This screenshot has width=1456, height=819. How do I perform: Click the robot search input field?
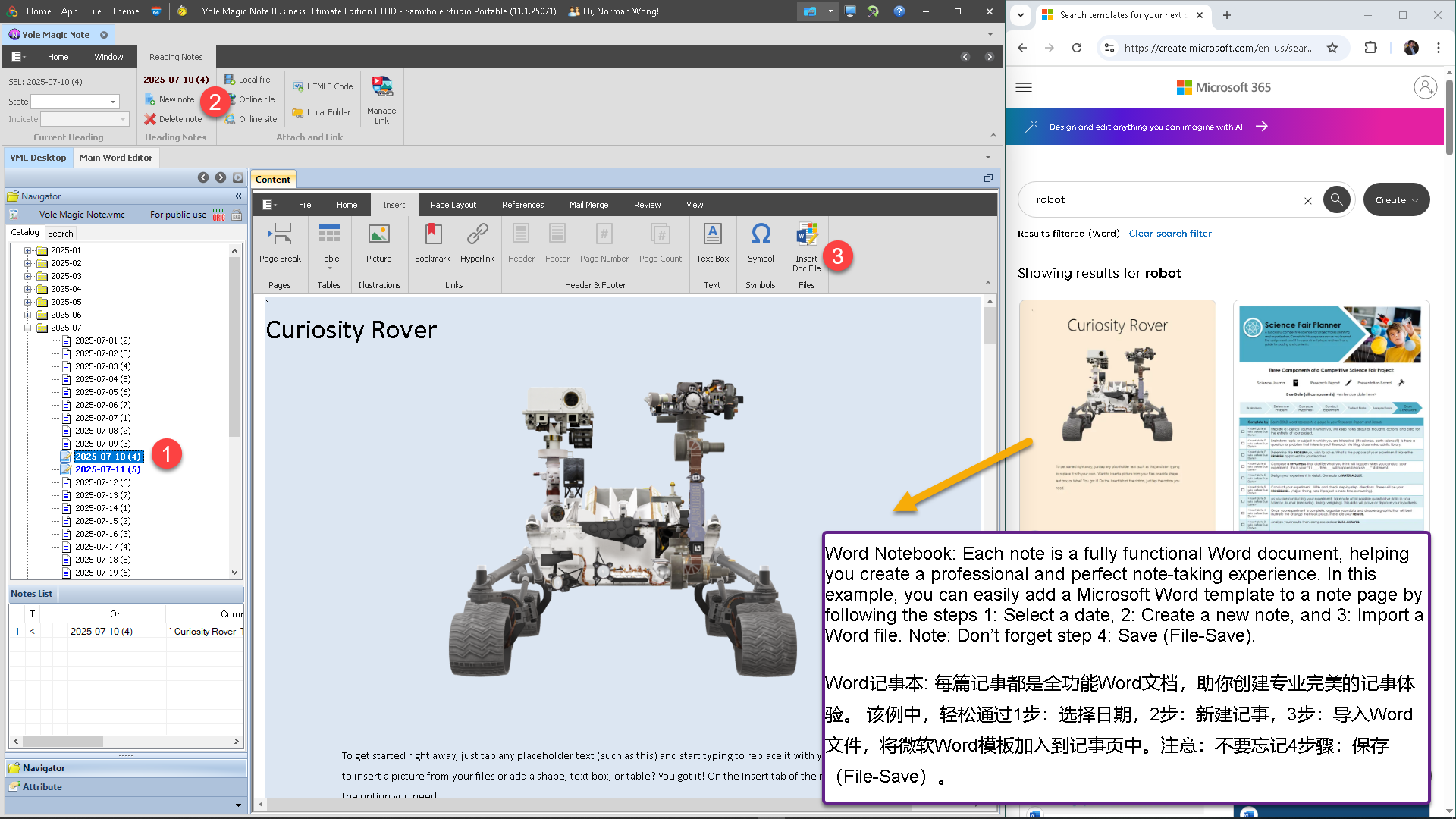[x=1168, y=200]
